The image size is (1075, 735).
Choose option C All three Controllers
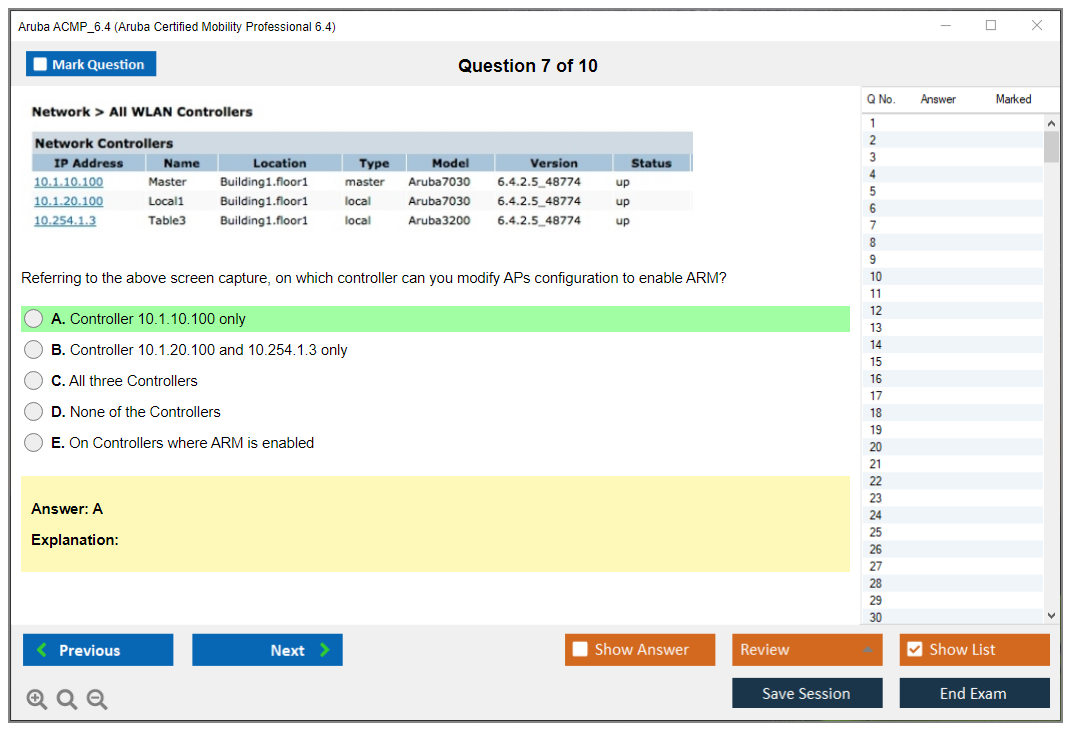click(x=34, y=381)
